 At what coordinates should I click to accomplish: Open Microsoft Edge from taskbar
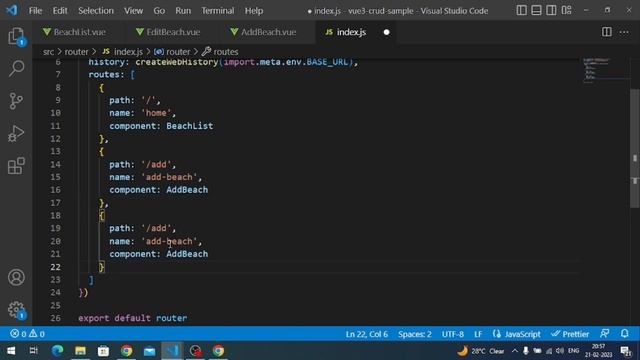point(57,351)
